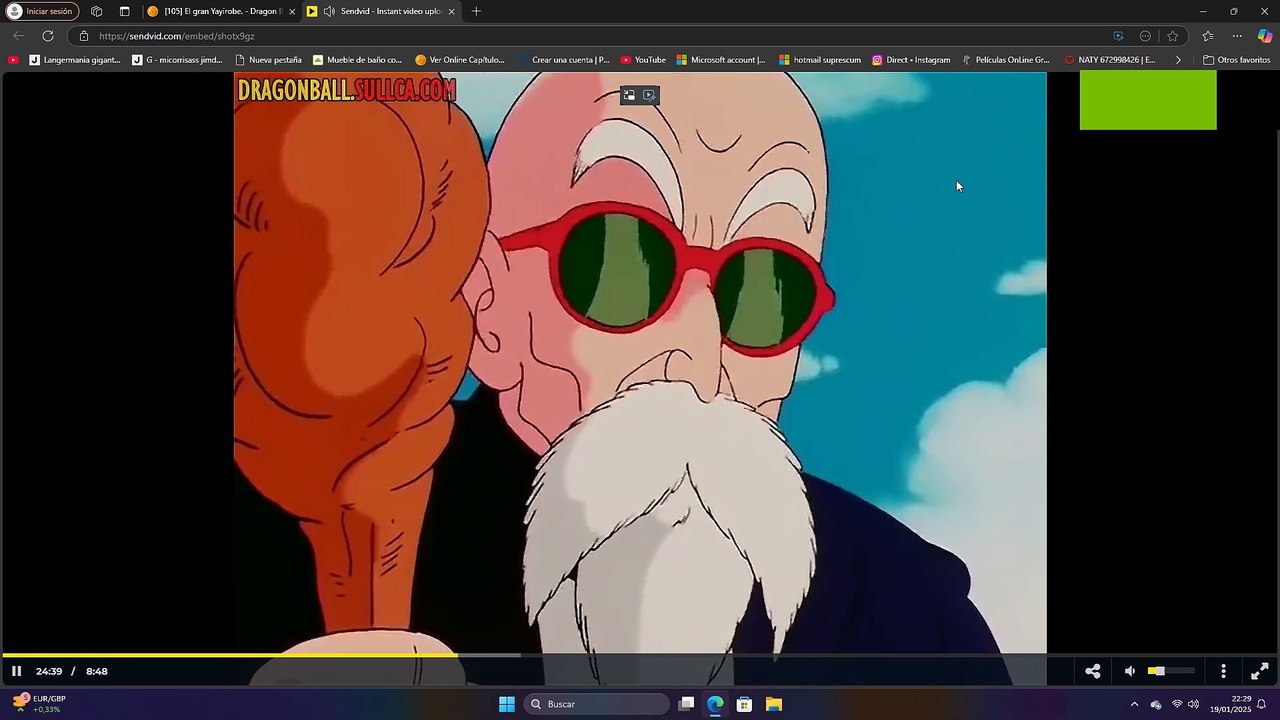Open the Wi-Fi network tray icon
The image size is (1280, 720).
tap(1177, 704)
